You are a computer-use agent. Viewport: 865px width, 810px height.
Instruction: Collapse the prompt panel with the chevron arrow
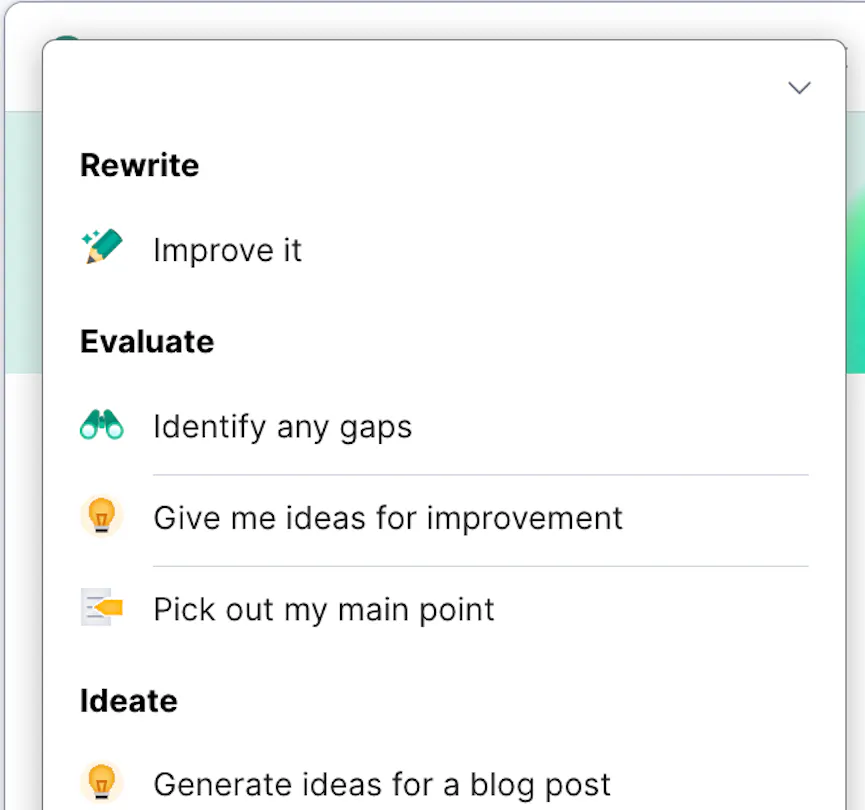[x=799, y=87]
